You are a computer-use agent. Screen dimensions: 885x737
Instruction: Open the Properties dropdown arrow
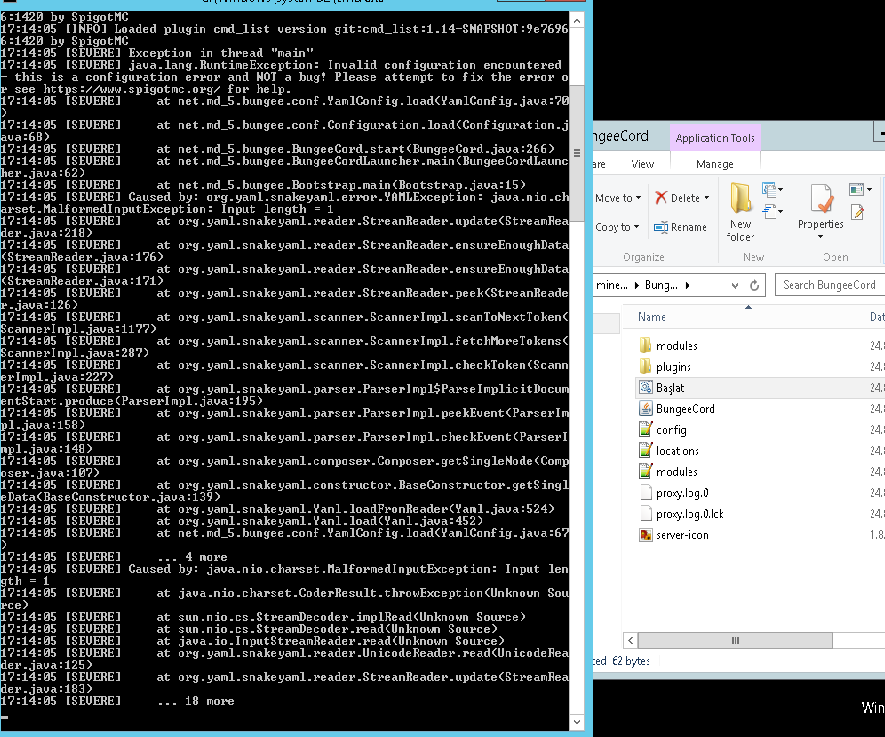821,236
